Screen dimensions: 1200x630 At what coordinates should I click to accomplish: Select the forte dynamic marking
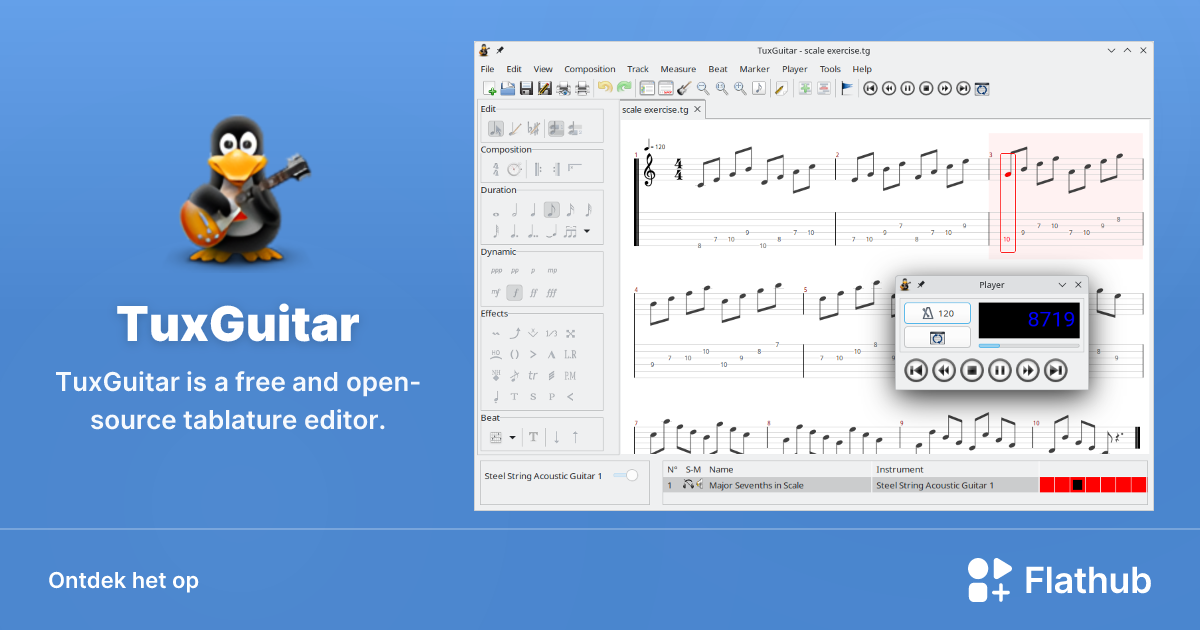point(514,291)
